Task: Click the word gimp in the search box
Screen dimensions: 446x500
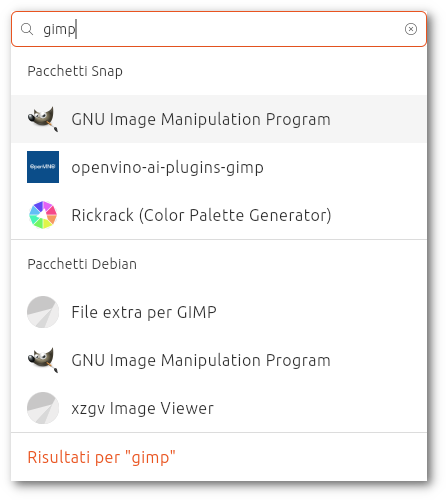Action: click(60, 30)
